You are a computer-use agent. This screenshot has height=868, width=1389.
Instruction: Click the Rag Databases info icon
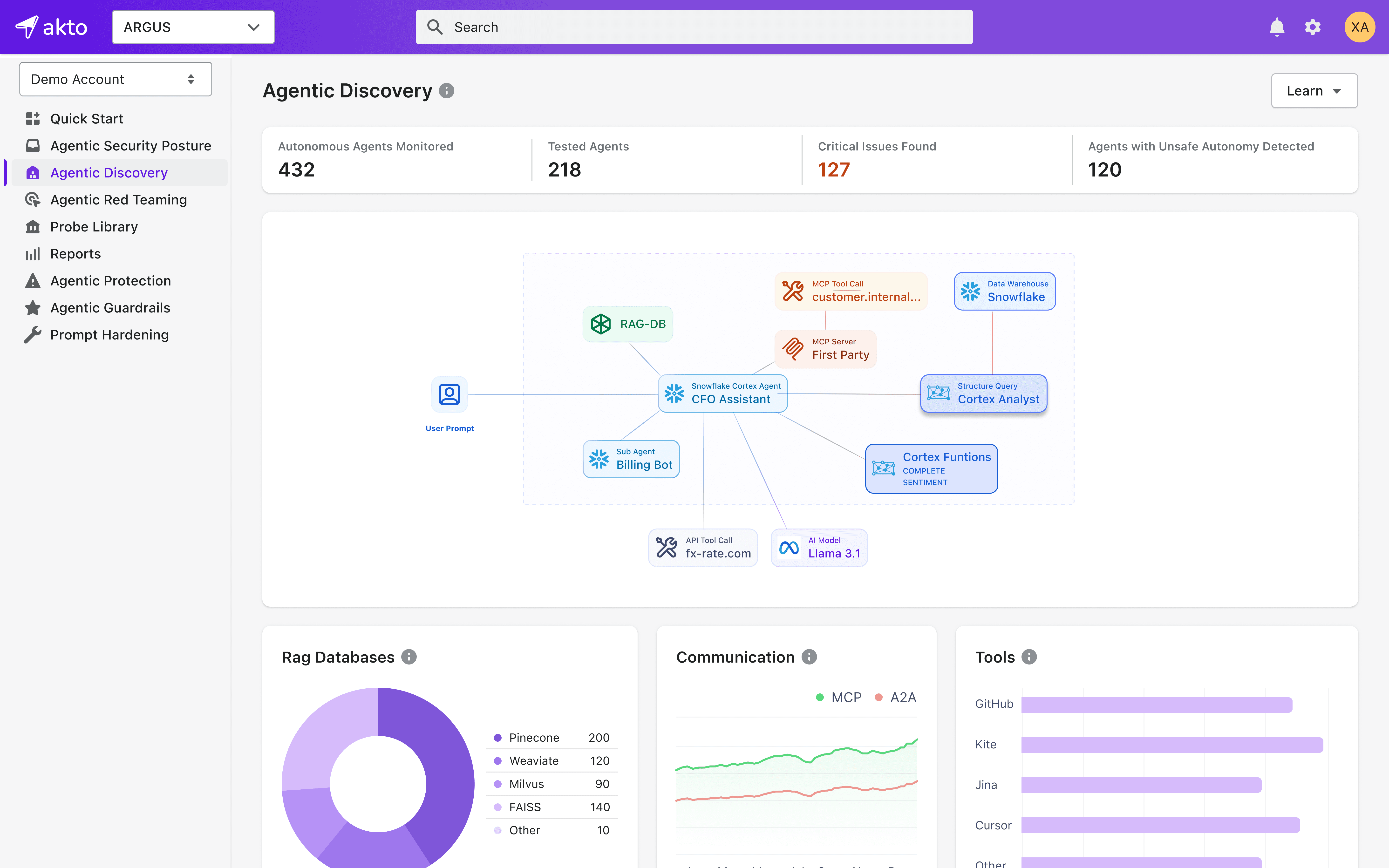click(x=409, y=657)
